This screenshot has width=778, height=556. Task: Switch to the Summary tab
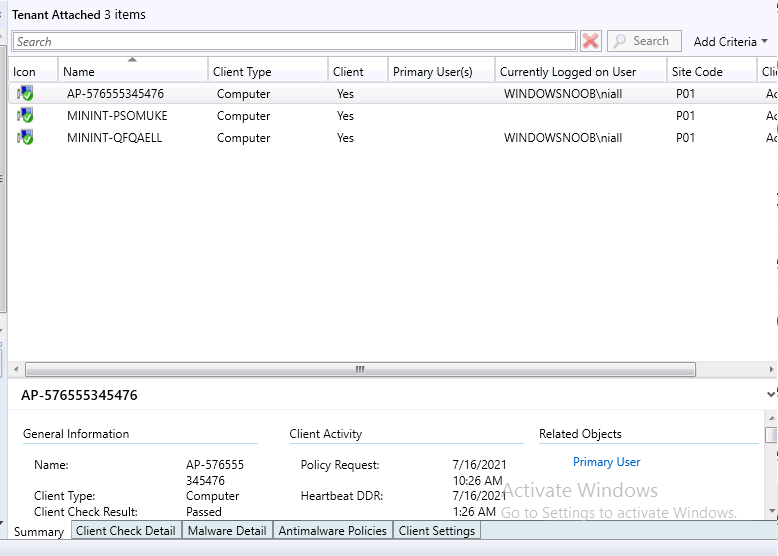[39, 531]
